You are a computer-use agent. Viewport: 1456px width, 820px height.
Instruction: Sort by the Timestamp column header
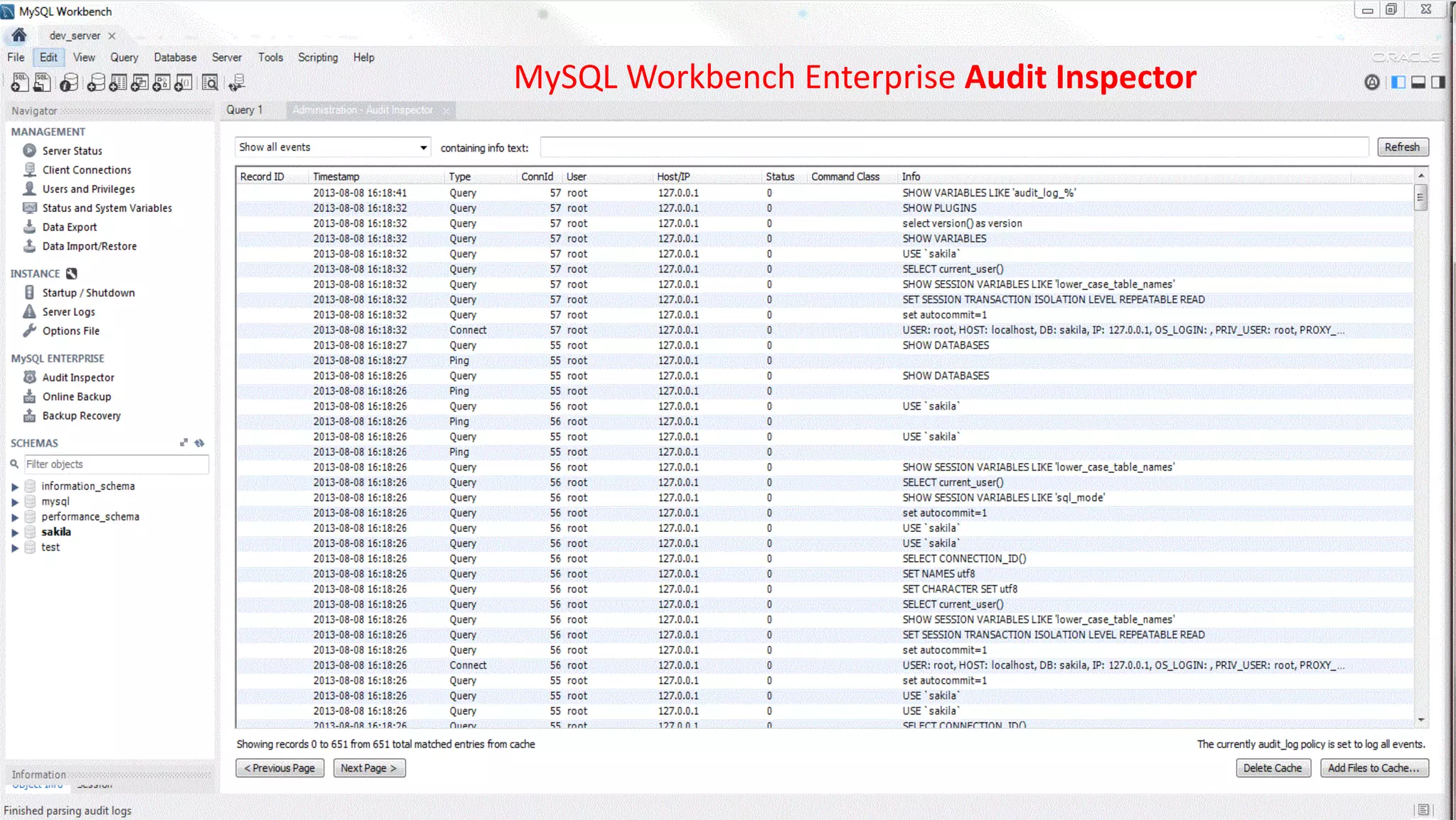pyautogui.click(x=376, y=176)
